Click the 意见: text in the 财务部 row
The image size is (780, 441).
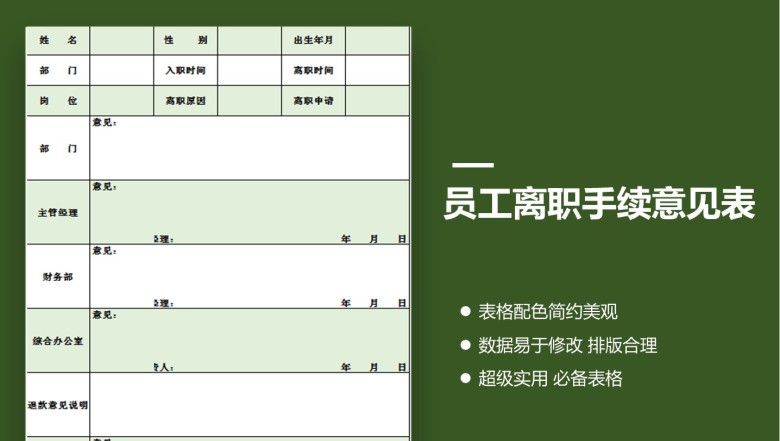pyautogui.click(x=104, y=251)
